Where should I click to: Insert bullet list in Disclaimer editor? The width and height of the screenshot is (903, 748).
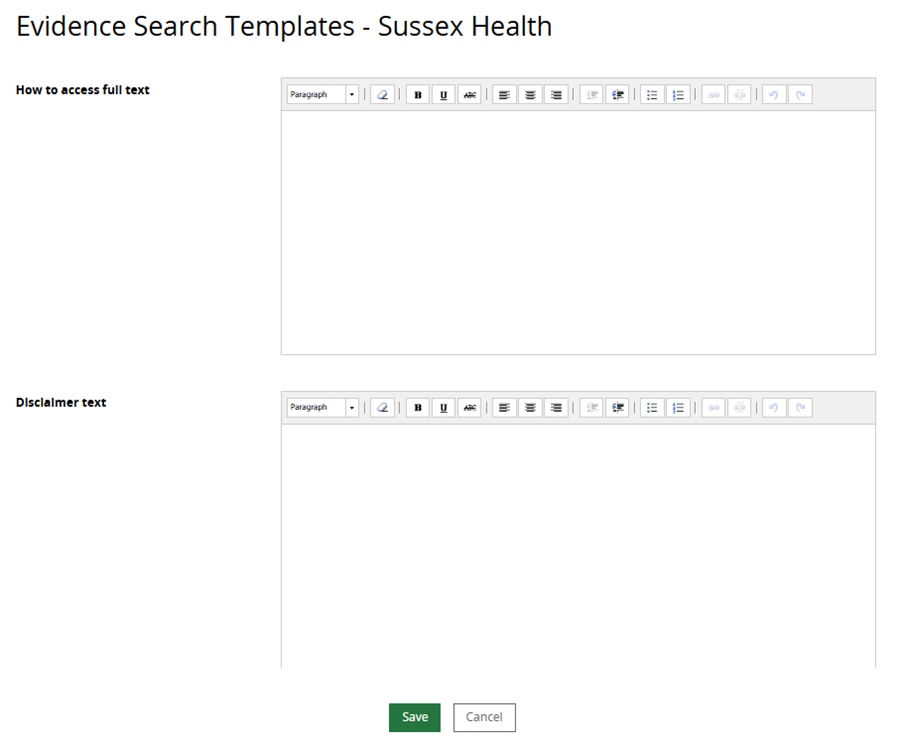coord(652,408)
